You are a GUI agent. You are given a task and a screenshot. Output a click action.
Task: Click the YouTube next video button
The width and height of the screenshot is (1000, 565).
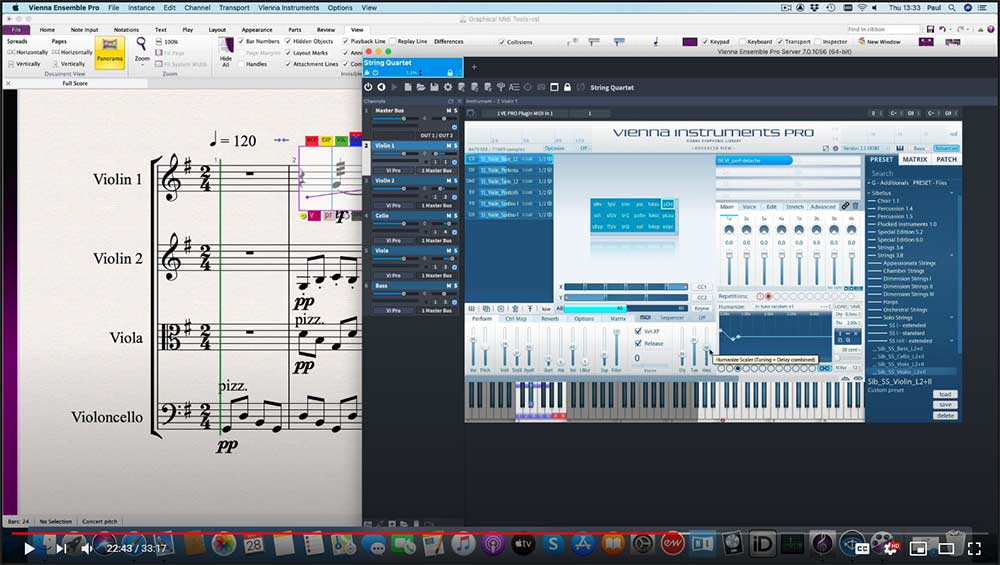[61, 548]
